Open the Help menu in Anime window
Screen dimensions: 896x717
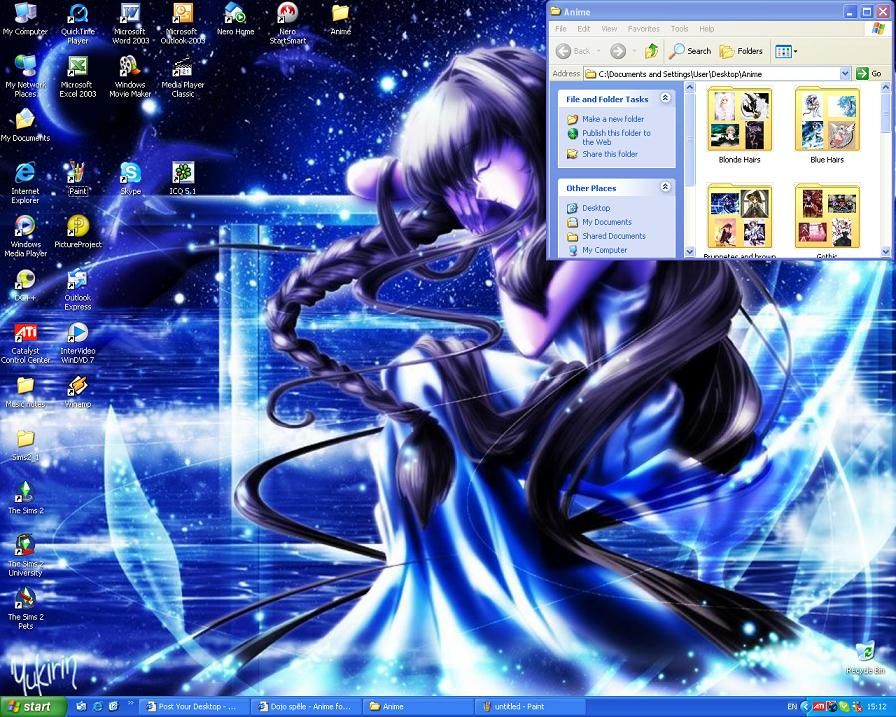pyautogui.click(x=707, y=29)
